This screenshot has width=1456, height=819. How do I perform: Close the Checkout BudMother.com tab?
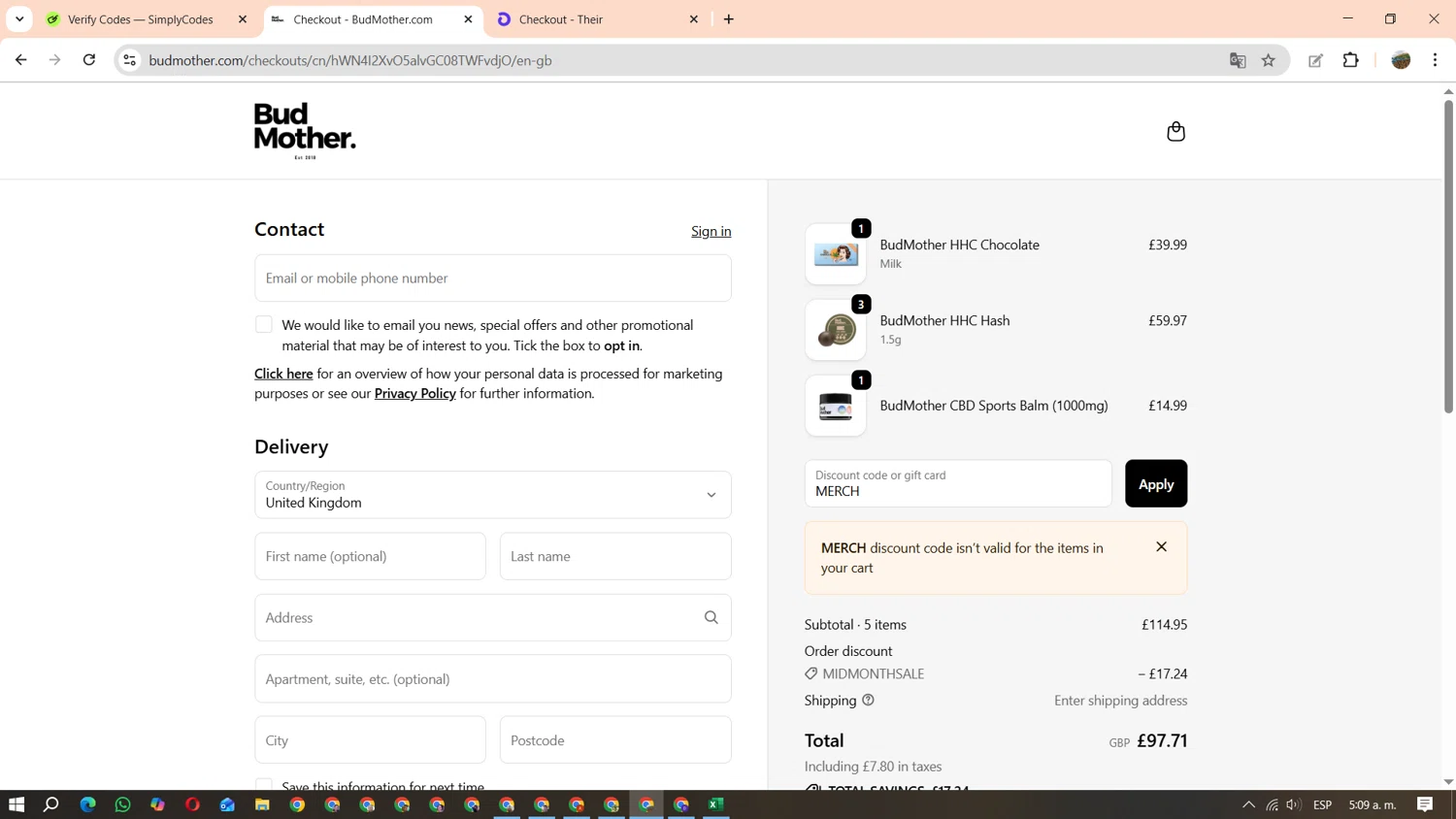[x=468, y=19]
